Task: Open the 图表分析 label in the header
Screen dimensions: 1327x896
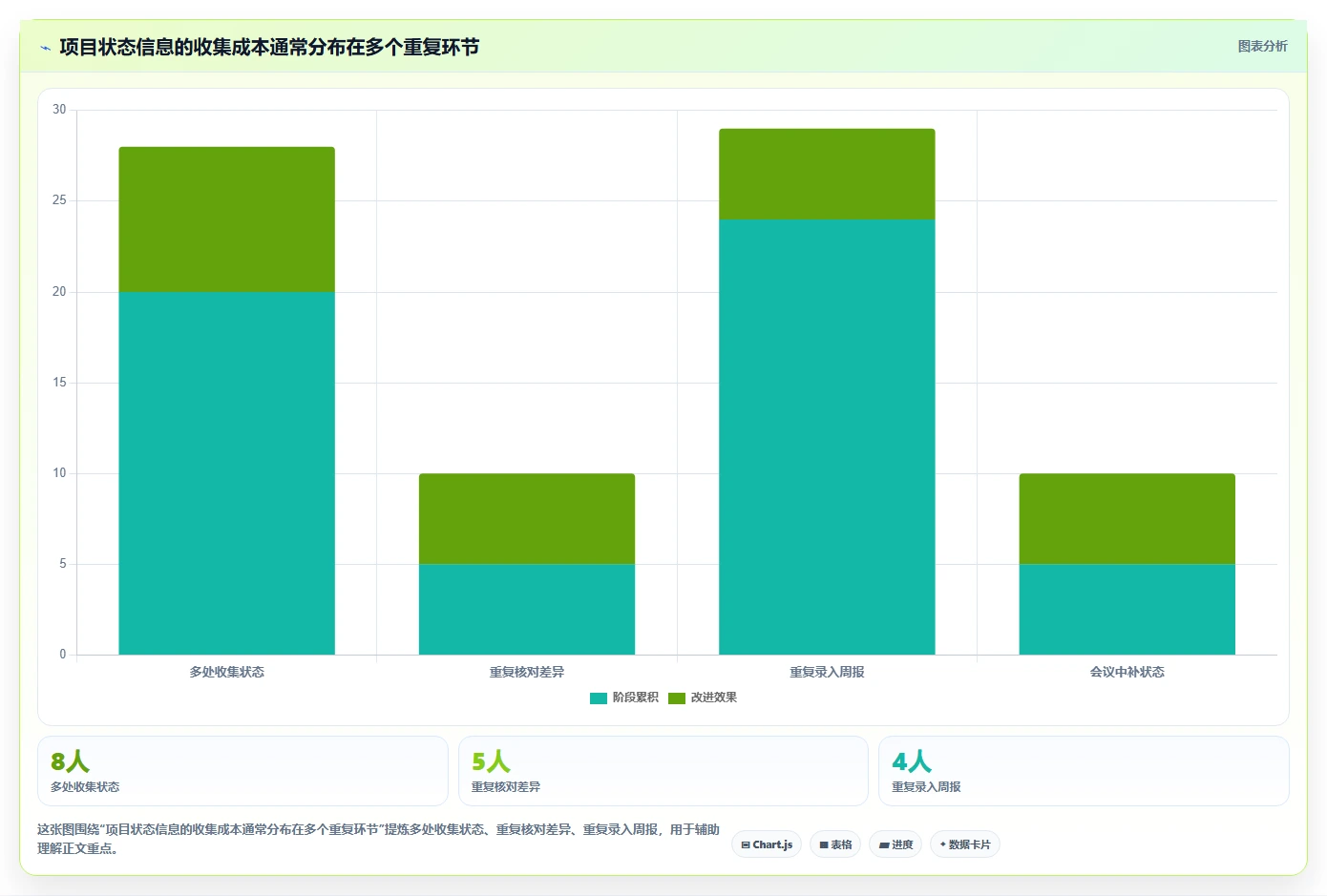Action: 1262,46
